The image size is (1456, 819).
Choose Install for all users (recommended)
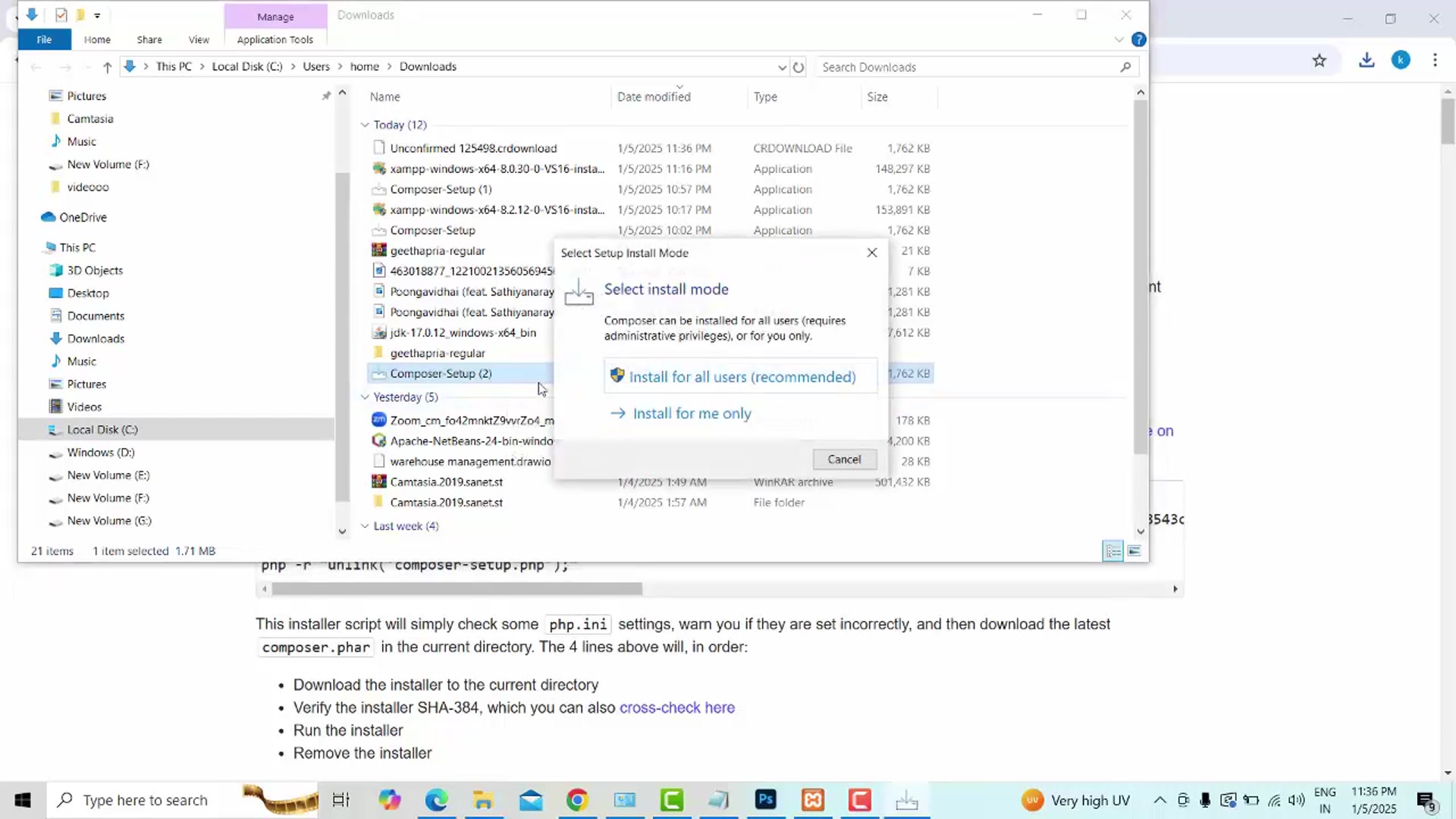(741, 377)
